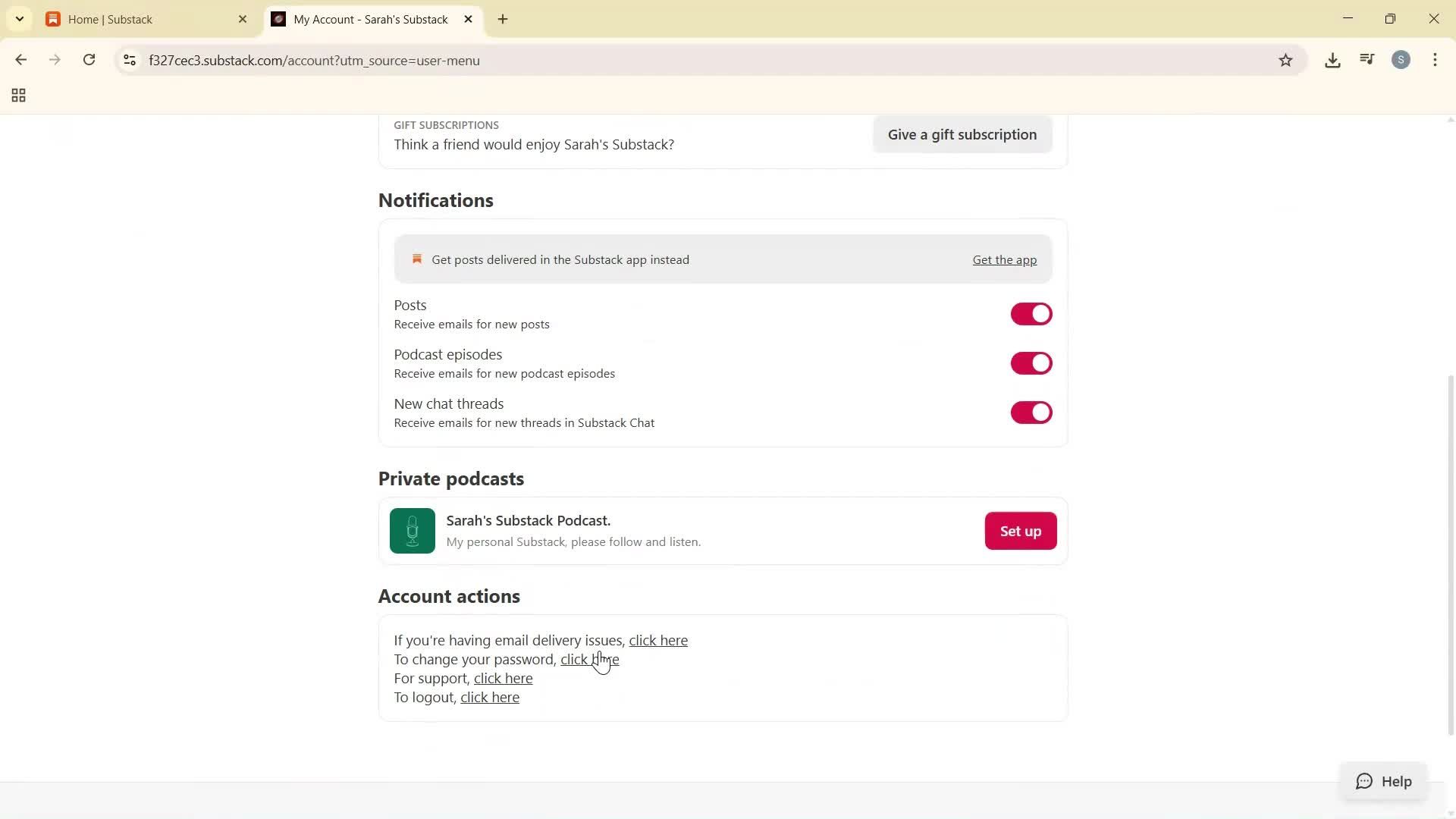Image resolution: width=1456 pixels, height=819 pixels.
Task: Open site settings from the address bar
Action: coord(129,60)
